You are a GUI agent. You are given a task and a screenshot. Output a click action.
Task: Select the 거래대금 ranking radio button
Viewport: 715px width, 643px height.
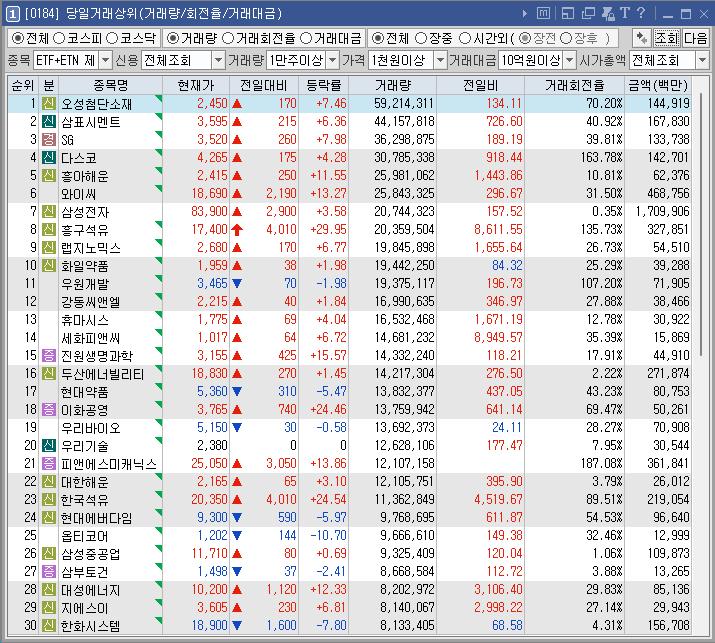coord(306,38)
